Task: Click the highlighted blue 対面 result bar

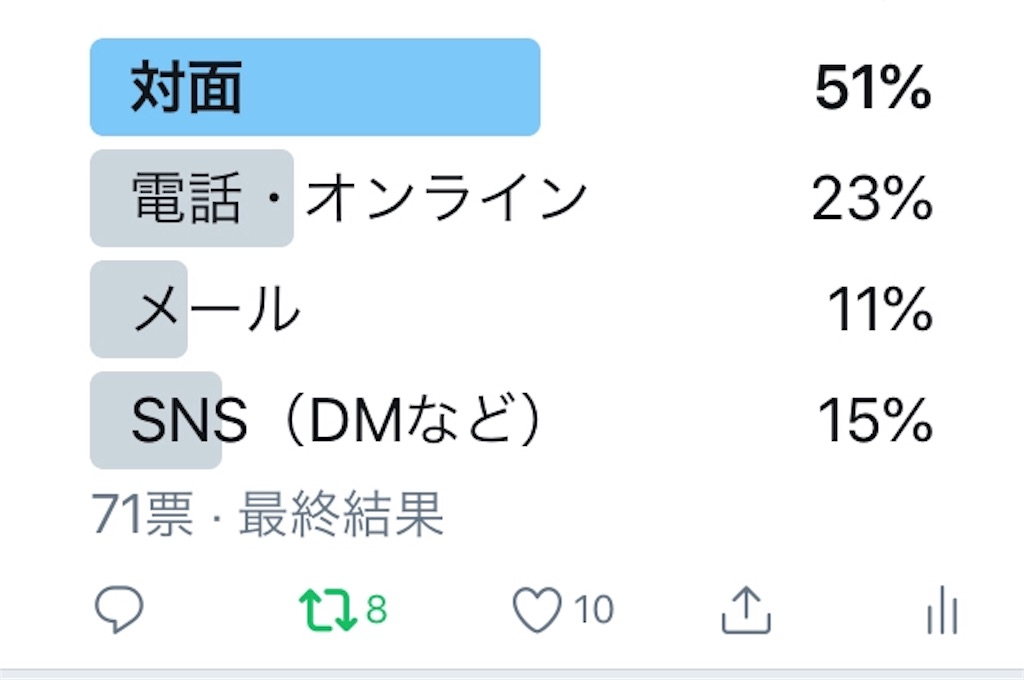Action: coord(317,87)
